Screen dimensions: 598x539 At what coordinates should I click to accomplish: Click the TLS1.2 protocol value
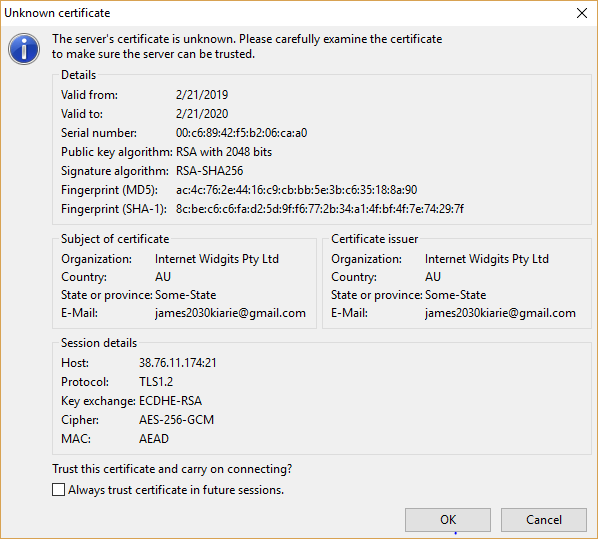[x=156, y=381]
